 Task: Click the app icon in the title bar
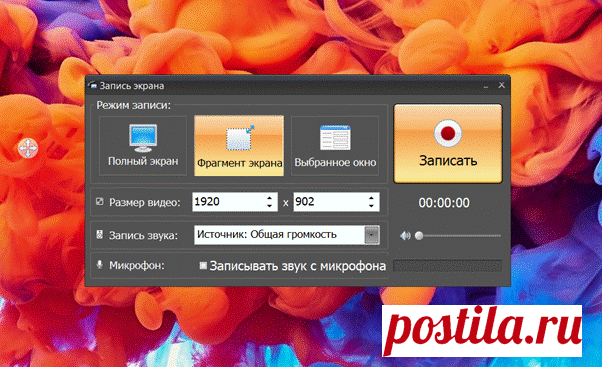pos(93,85)
